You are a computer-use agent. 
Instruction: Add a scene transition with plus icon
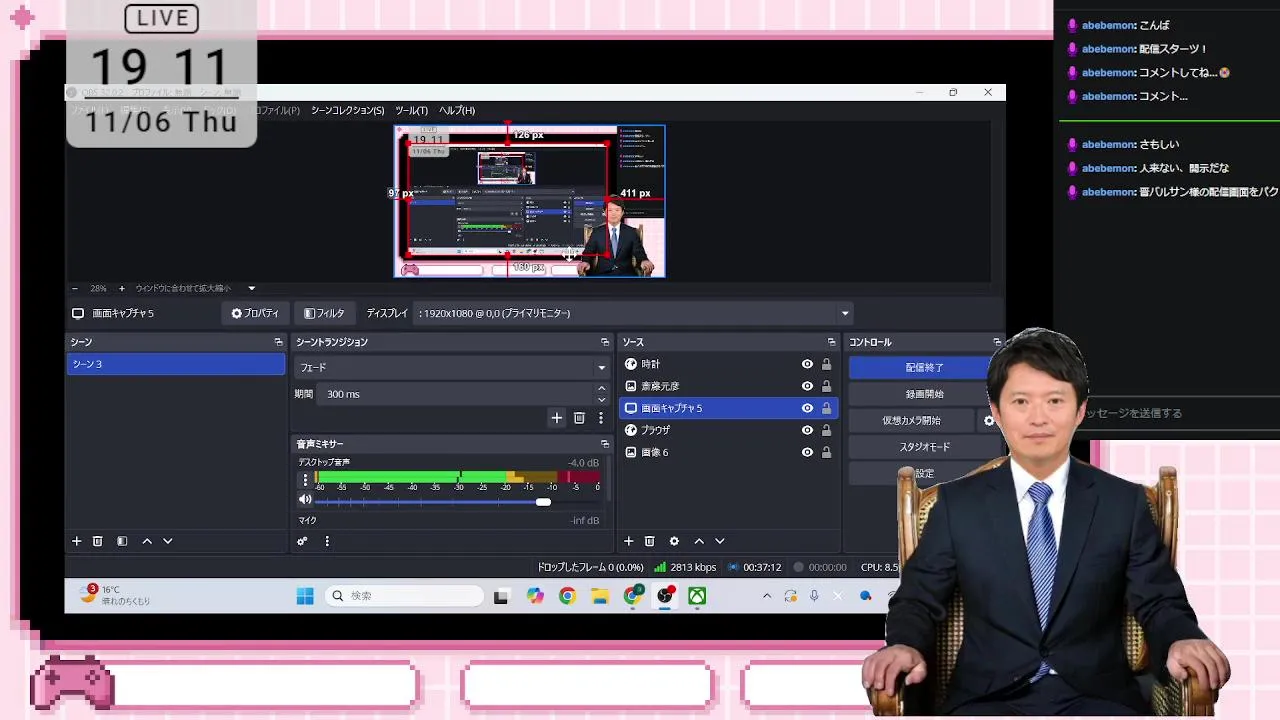[x=557, y=418]
